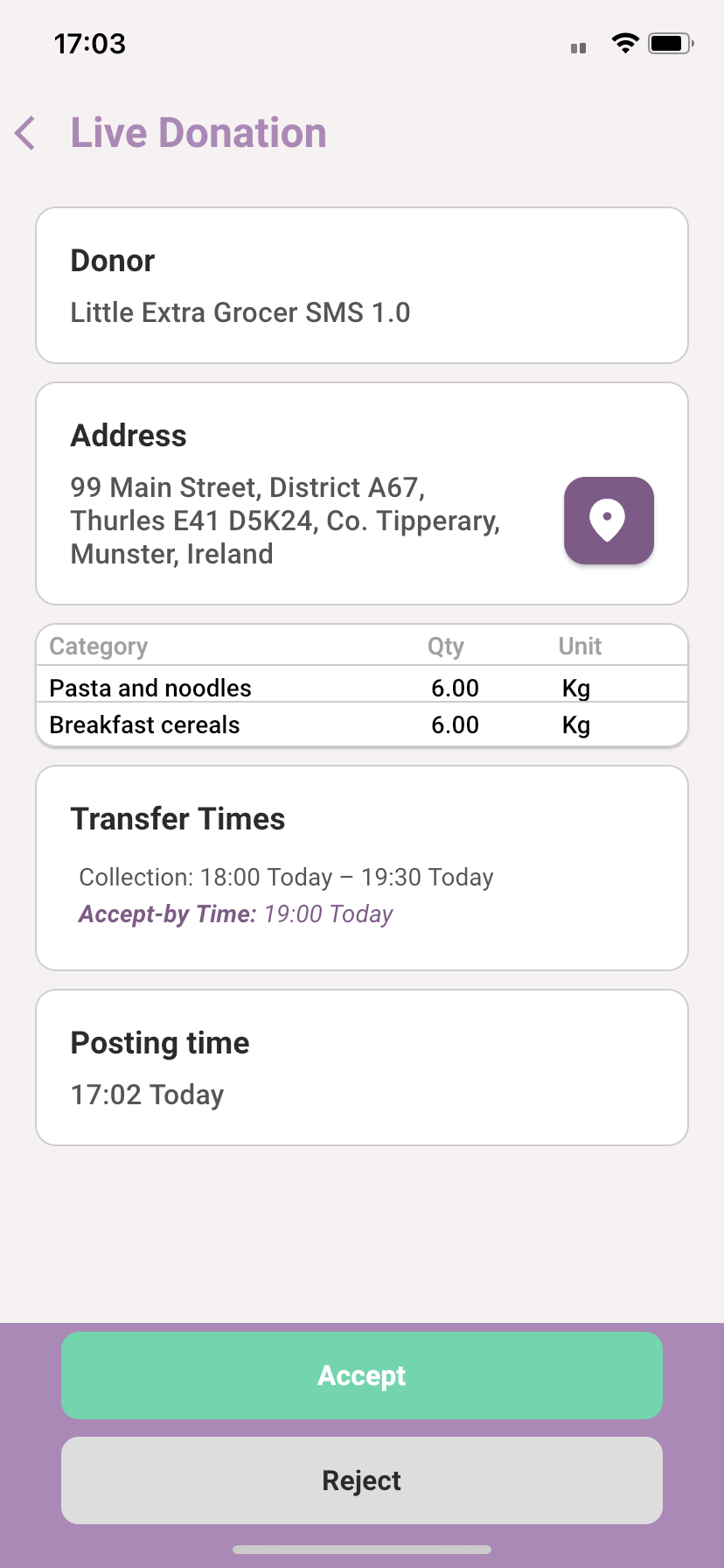Tap the Live Donation page title
The height and width of the screenshot is (1568, 724).
tap(198, 133)
